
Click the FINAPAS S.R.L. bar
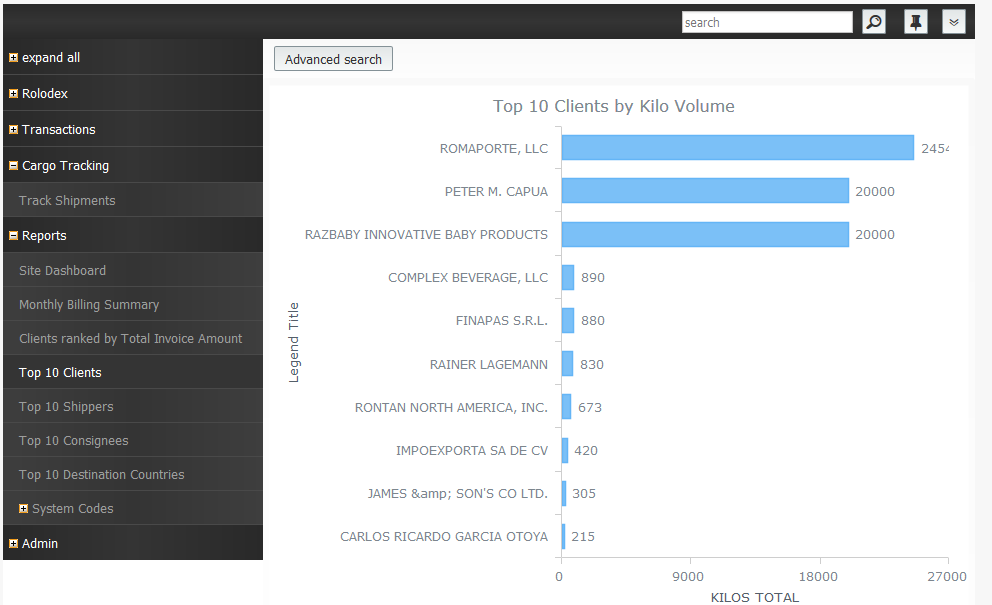click(568, 320)
